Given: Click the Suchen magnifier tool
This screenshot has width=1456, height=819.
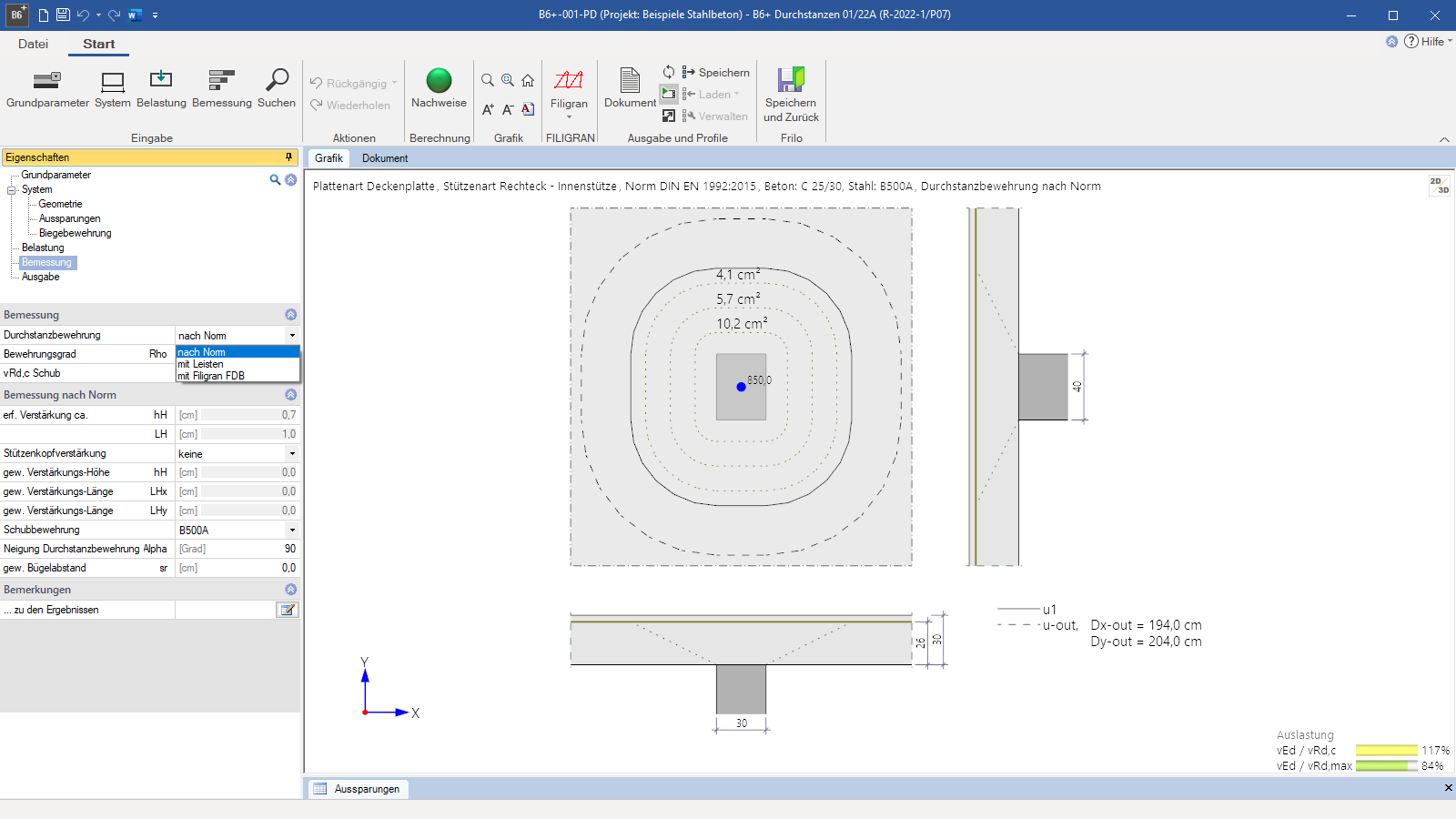Looking at the screenshot, I should [x=277, y=89].
